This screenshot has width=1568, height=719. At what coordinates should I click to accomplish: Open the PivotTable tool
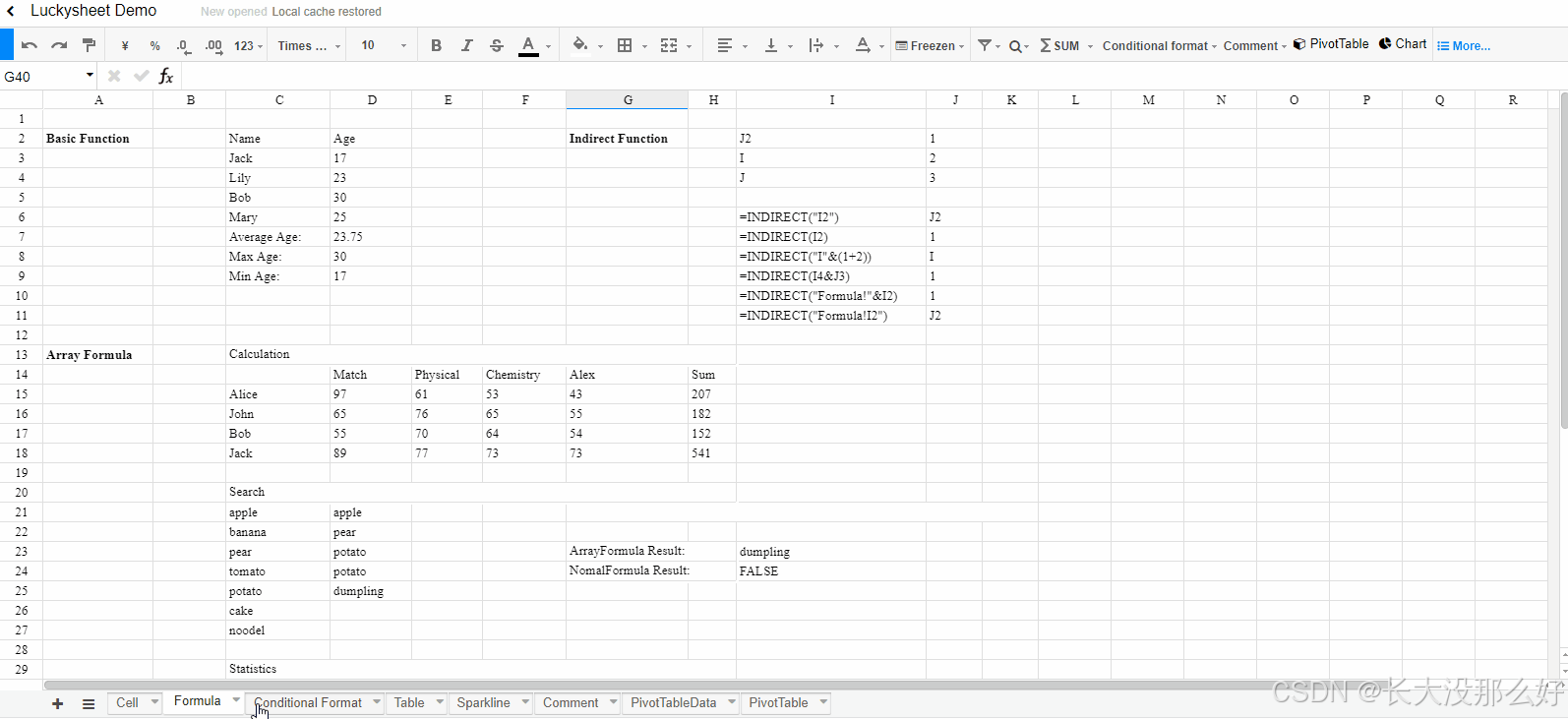tap(1331, 44)
